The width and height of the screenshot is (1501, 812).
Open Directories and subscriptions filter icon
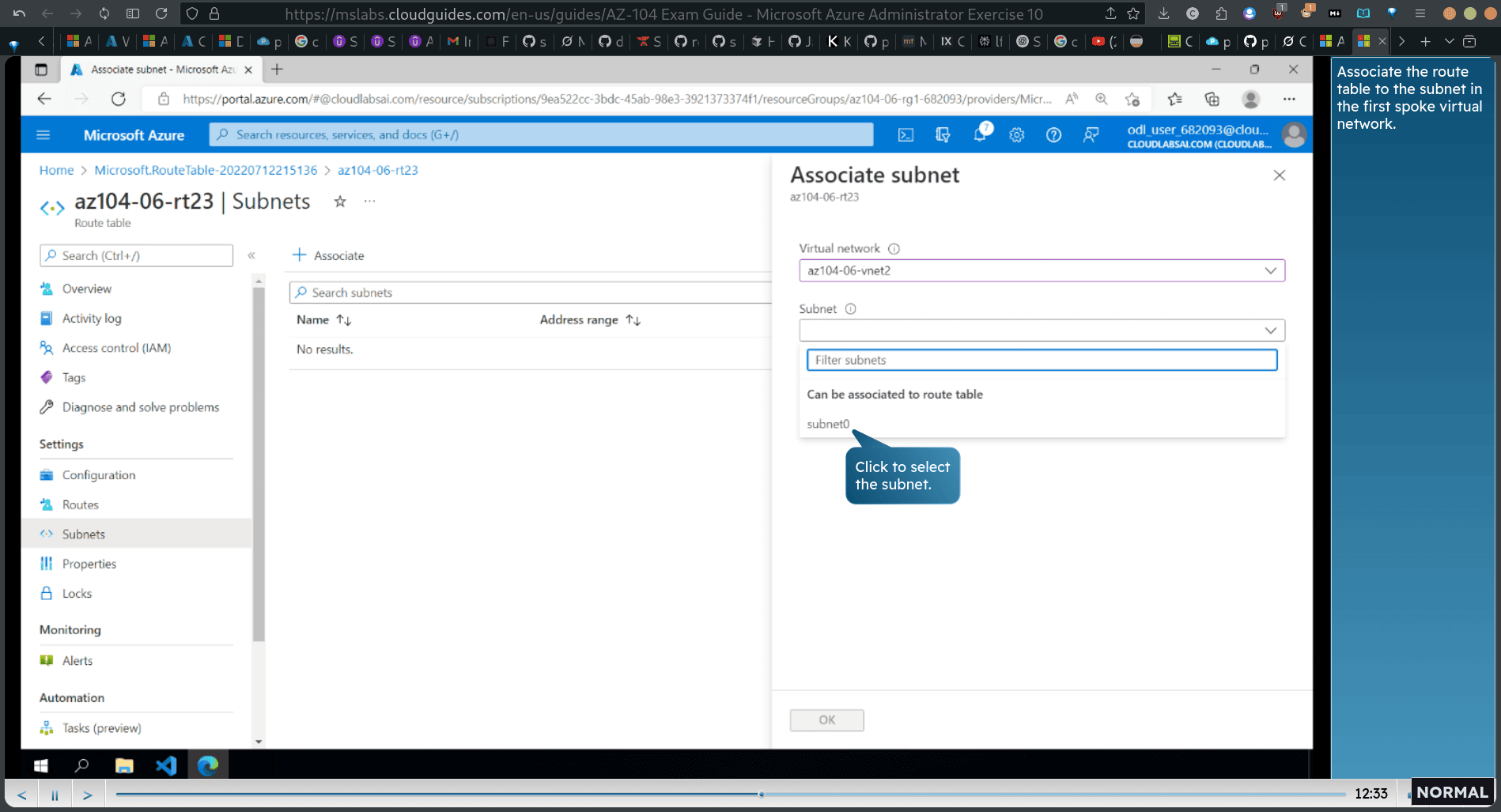click(943, 135)
